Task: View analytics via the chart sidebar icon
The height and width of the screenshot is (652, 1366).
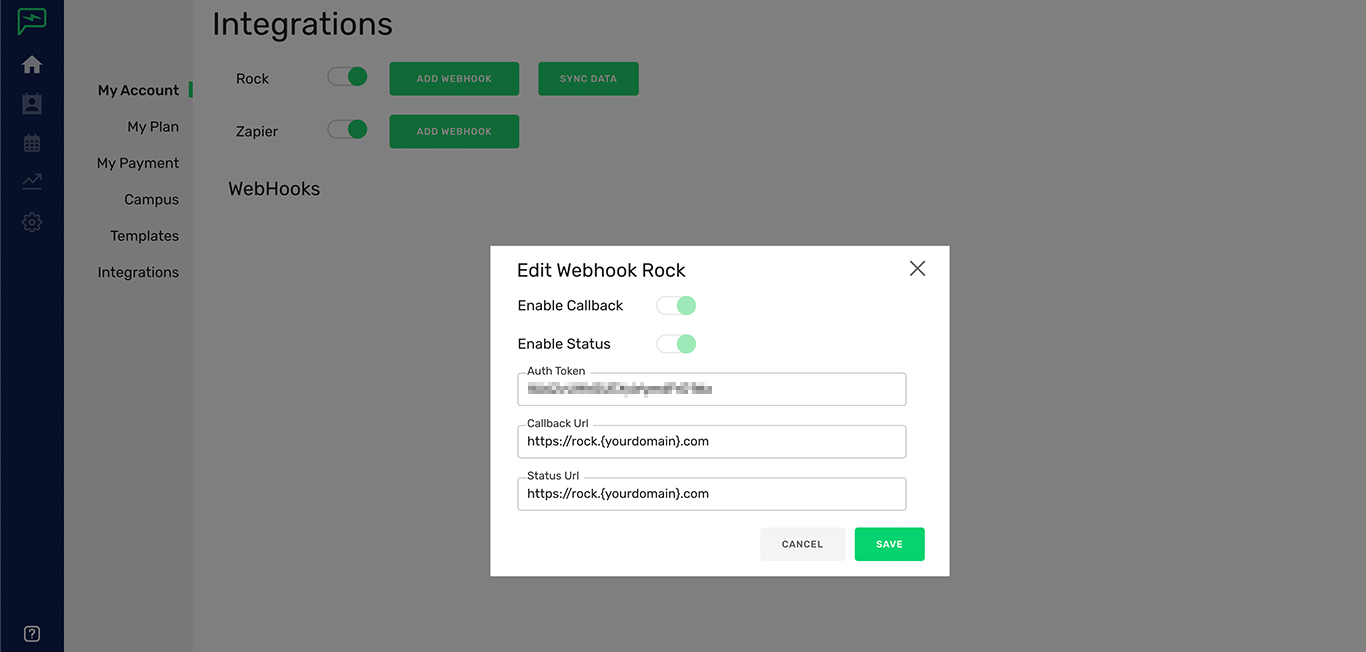Action: coord(31,181)
